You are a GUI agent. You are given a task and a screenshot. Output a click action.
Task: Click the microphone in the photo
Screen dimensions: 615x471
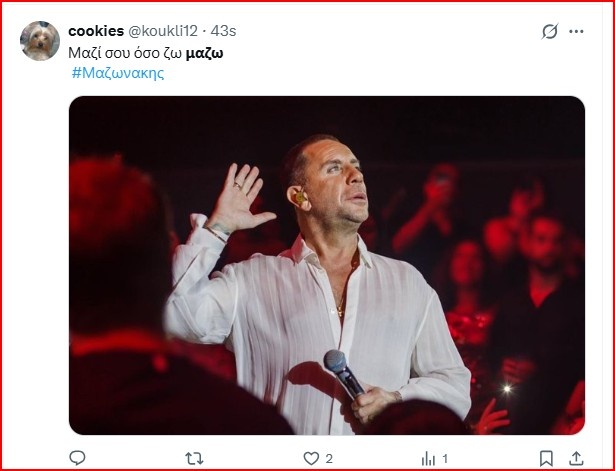pyautogui.click(x=342, y=371)
